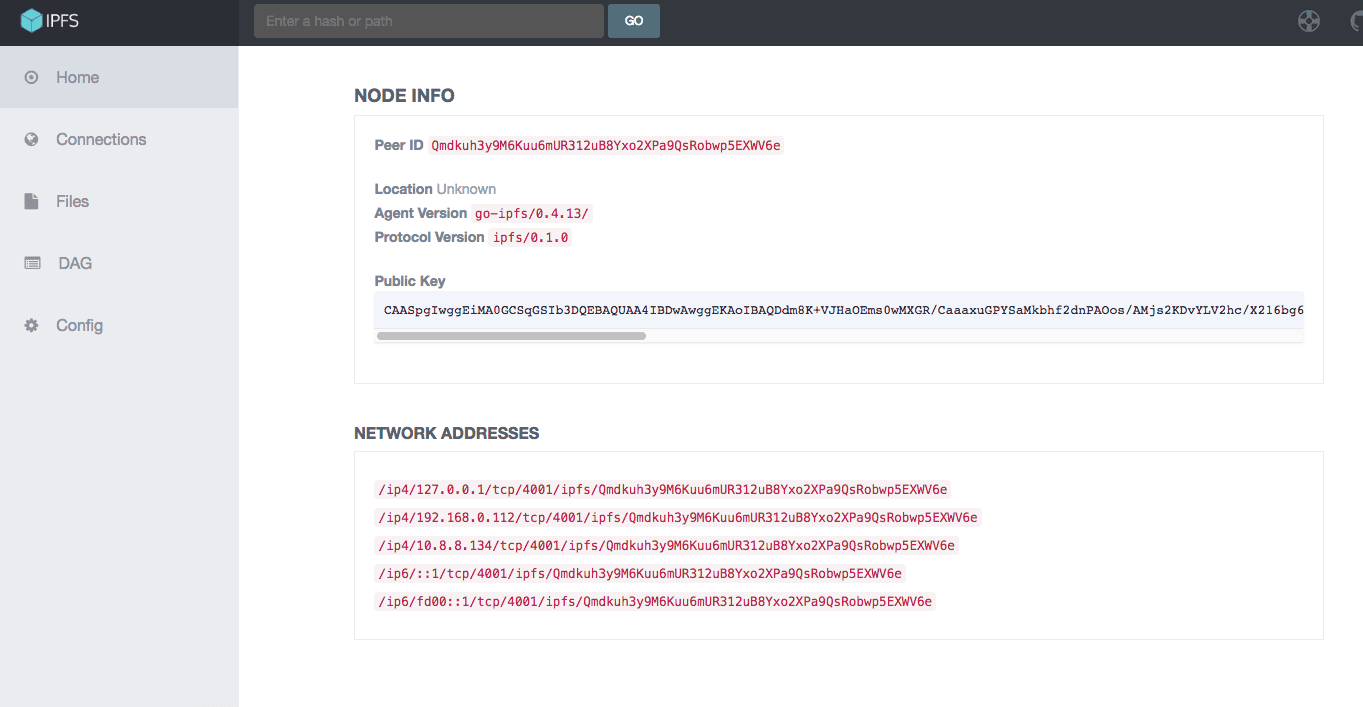This screenshot has height=707, width=1363.
Task: Click the GO button
Action: [634, 21]
